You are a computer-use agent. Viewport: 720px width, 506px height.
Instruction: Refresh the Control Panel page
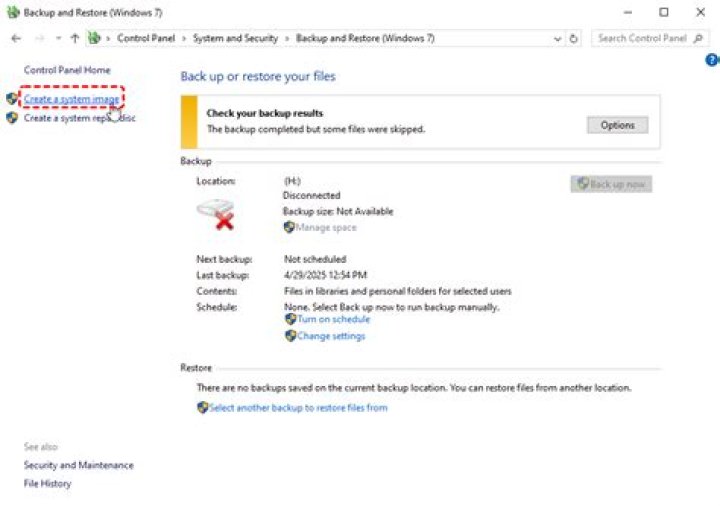573,39
